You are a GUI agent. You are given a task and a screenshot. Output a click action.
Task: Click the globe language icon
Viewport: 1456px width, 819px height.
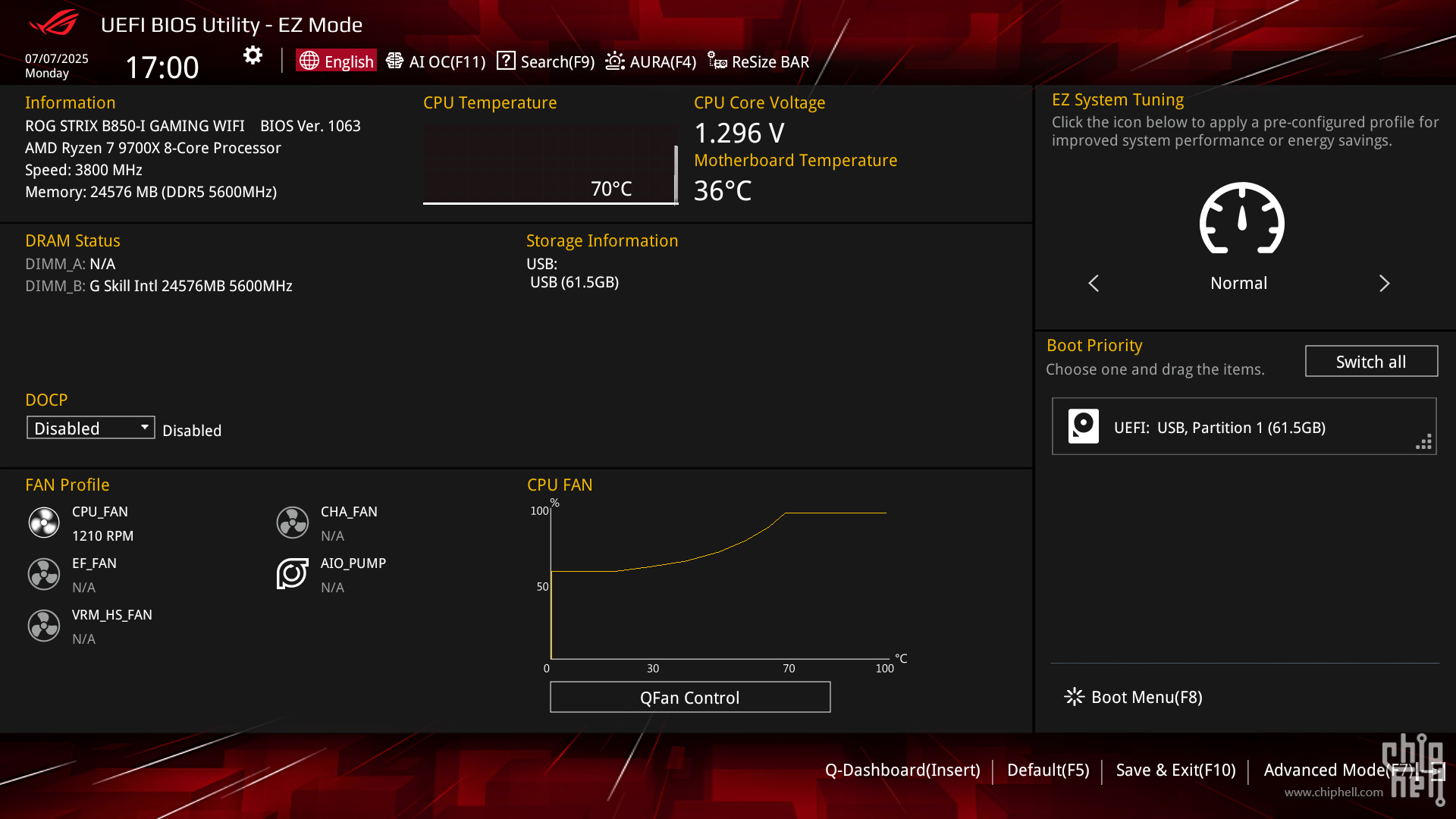309,61
